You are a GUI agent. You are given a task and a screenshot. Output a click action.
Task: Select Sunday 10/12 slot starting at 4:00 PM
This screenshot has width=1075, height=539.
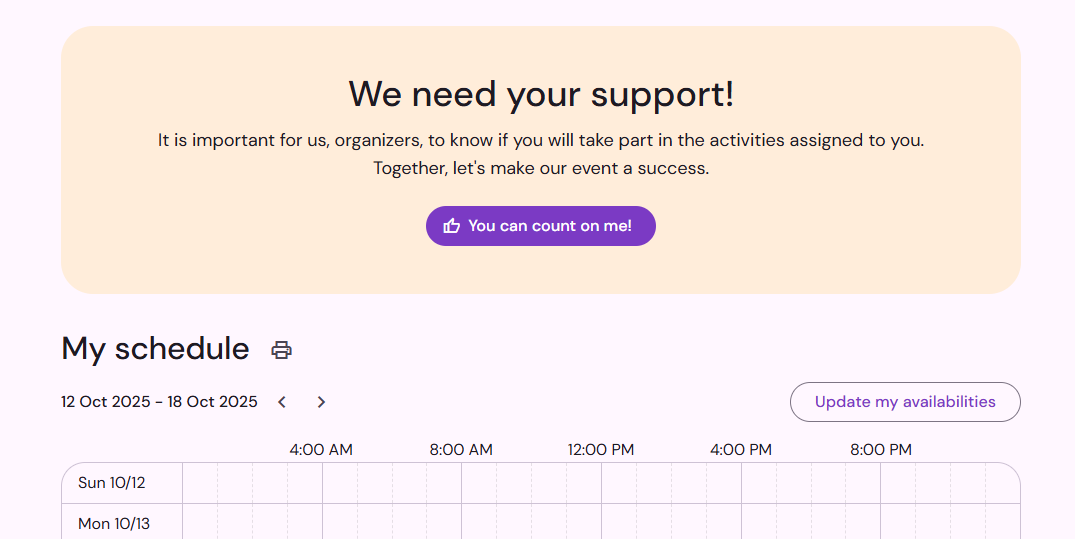[x=758, y=483]
